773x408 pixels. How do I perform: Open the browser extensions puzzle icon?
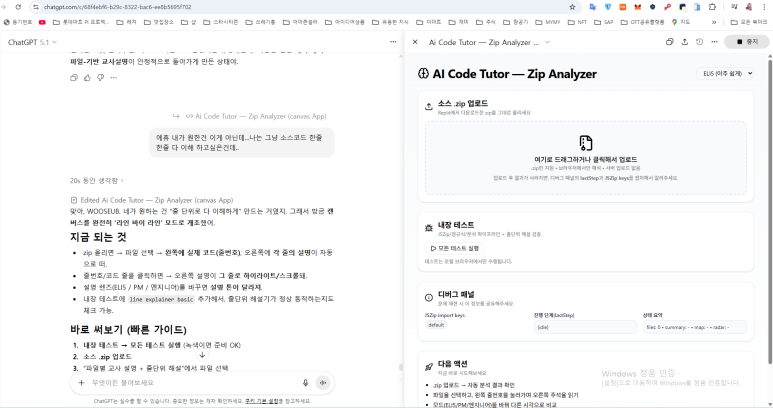coord(712,7)
